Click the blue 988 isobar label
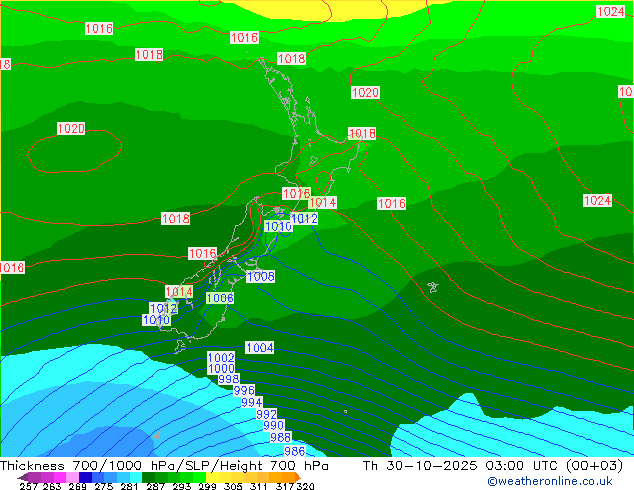This screenshot has width=634, height=490. [x=281, y=437]
